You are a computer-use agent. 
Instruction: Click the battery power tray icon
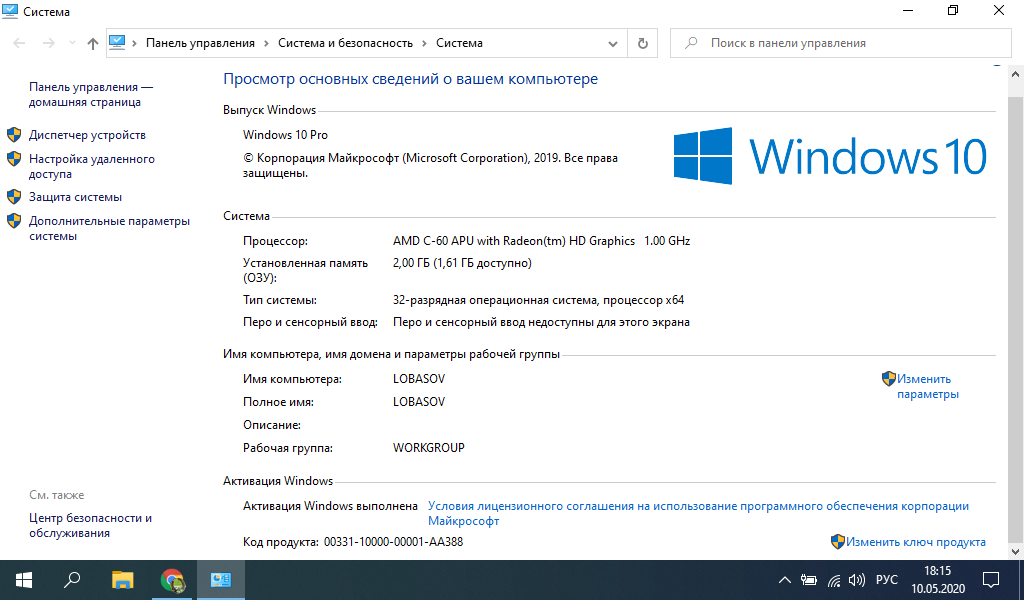pyautogui.click(x=809, y=580)
